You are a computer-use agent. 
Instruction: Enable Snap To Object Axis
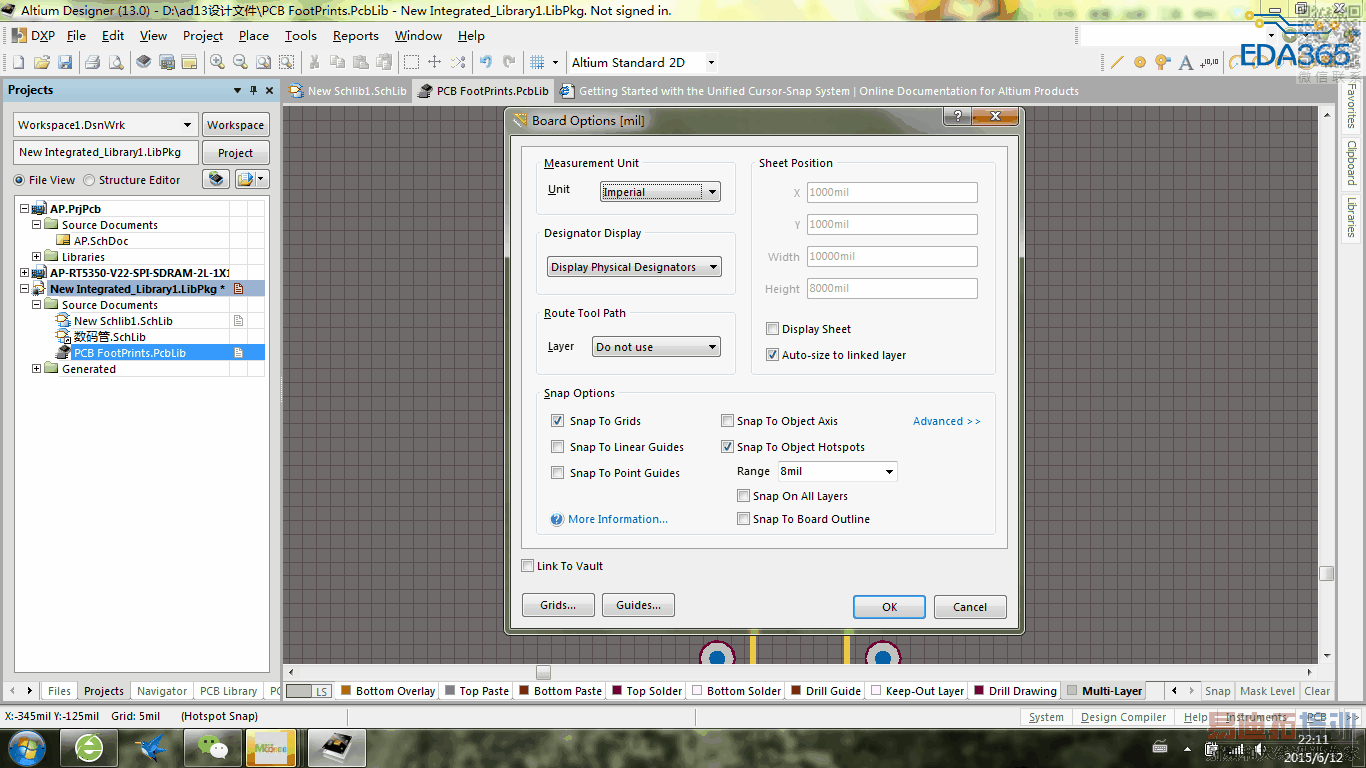point(728,421)
